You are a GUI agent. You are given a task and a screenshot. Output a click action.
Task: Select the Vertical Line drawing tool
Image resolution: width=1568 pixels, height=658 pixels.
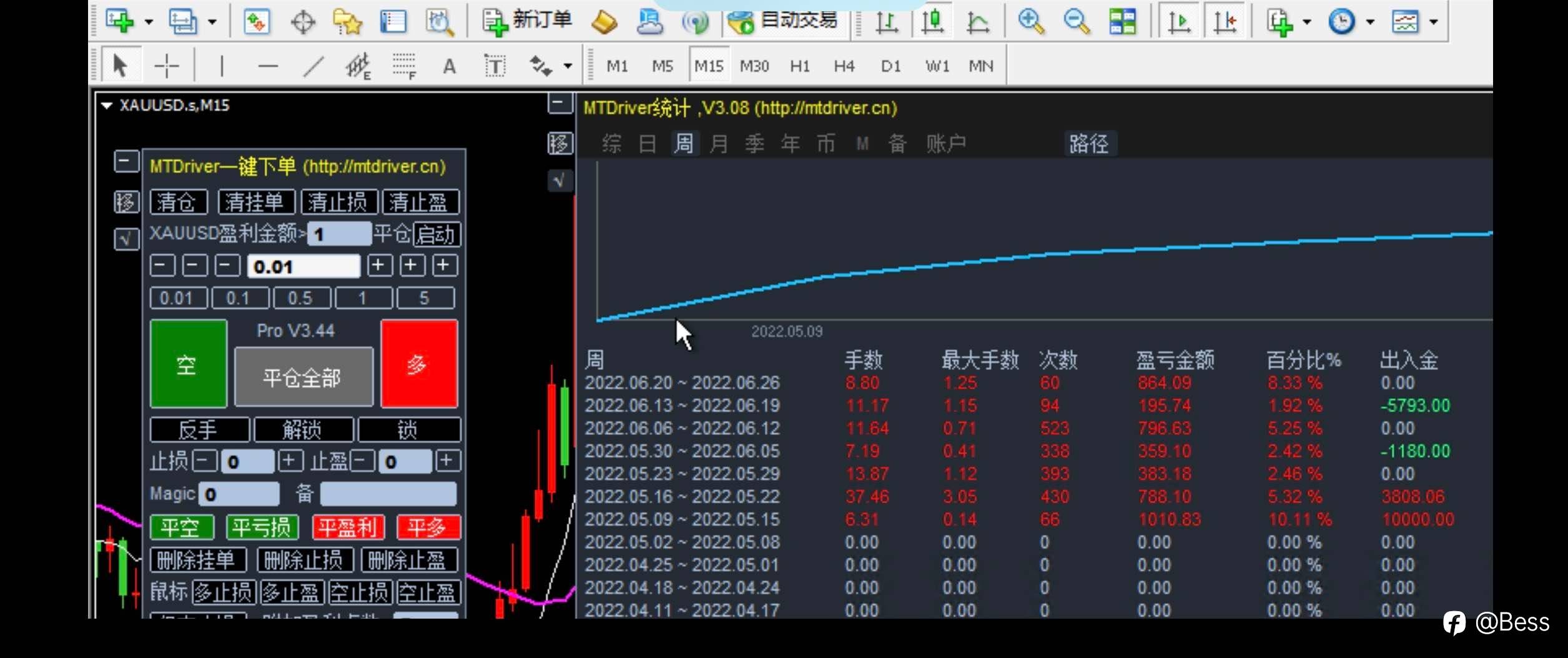coord(222,66)
